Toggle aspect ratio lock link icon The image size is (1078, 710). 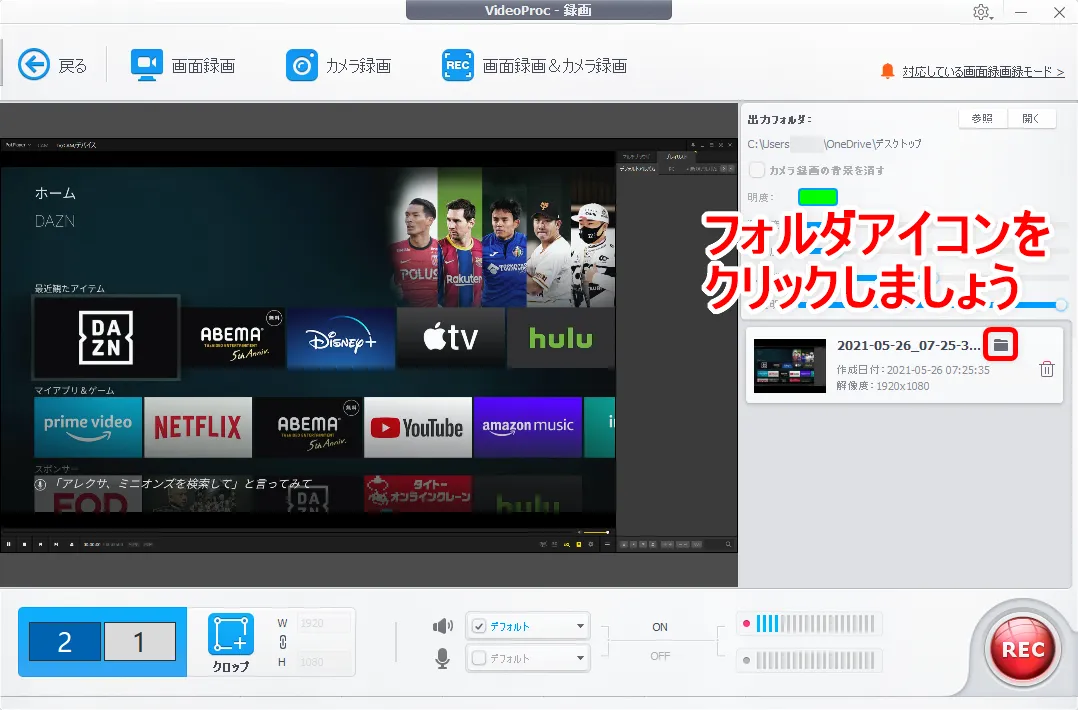pos(283,642)
